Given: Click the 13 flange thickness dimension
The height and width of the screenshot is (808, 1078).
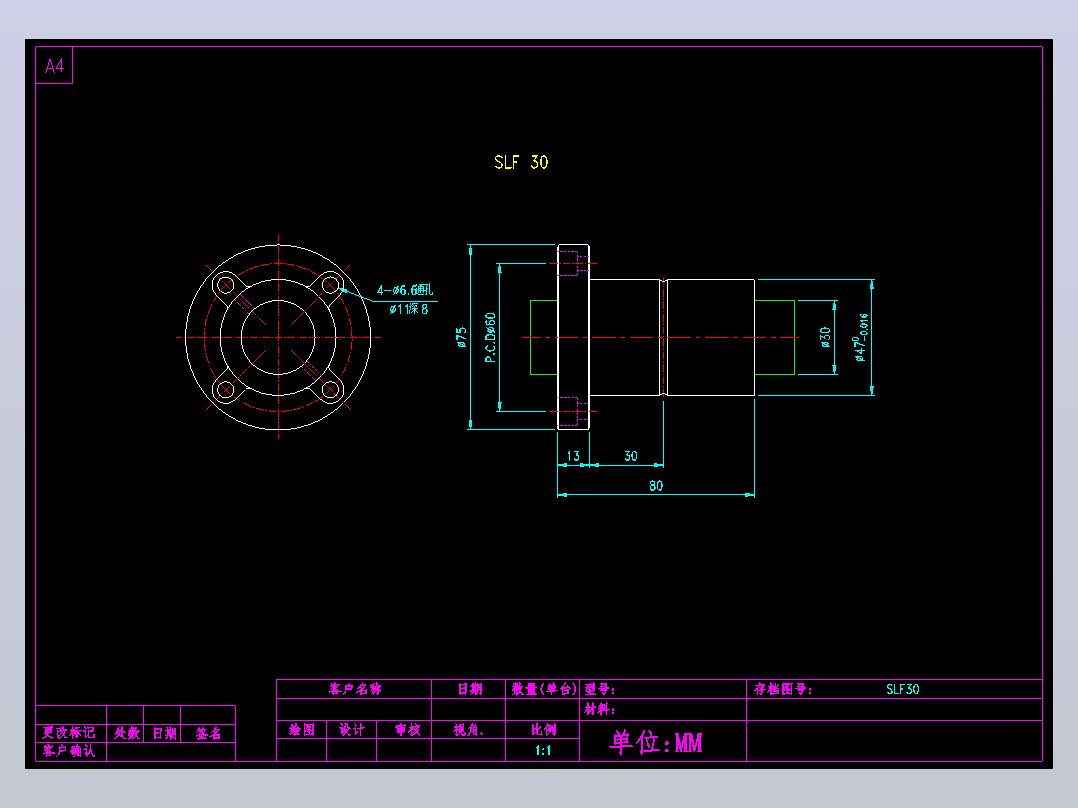Looking at the screenshot, I should point(573,456).
